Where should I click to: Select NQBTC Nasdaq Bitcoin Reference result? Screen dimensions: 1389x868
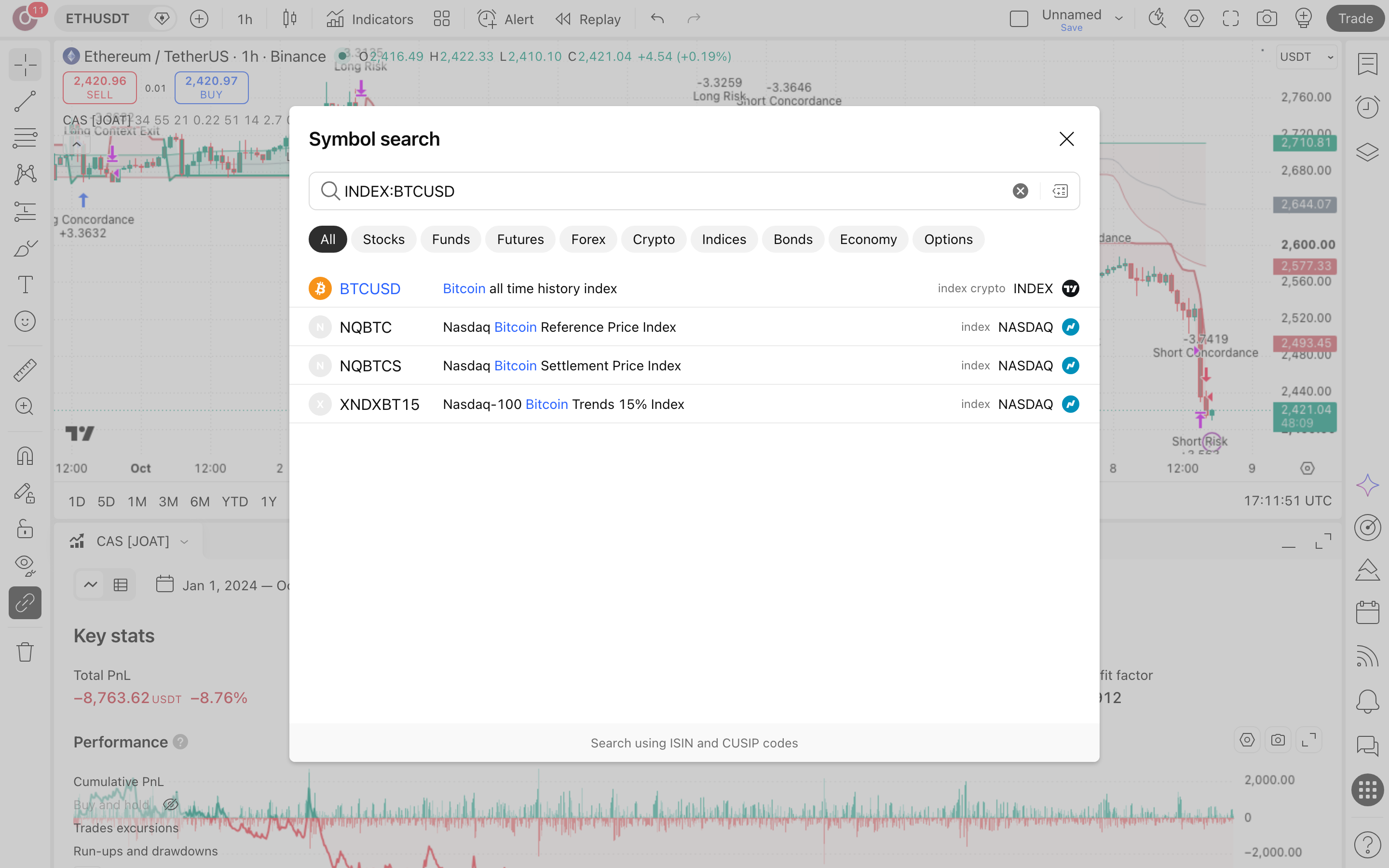coord(694,326)
